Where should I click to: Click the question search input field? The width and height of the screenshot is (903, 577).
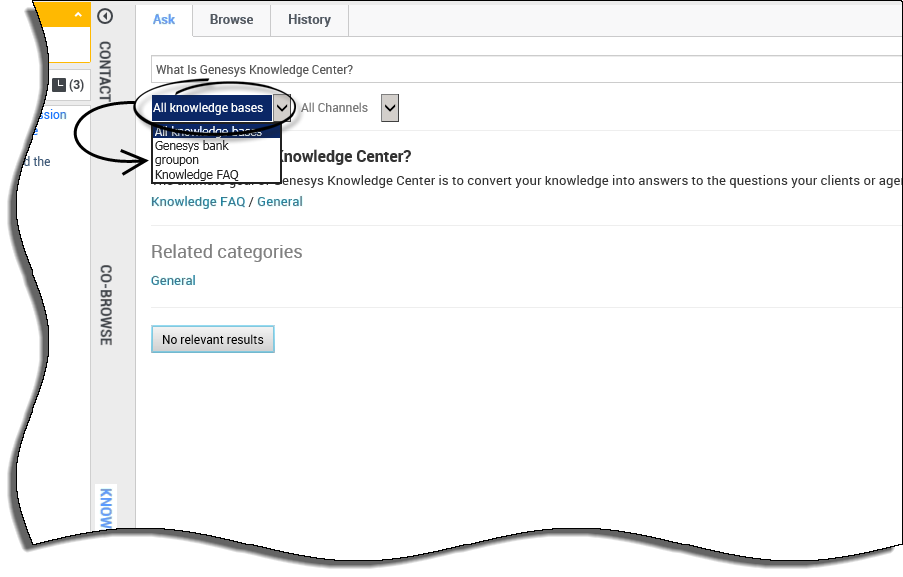coord(500,69)
